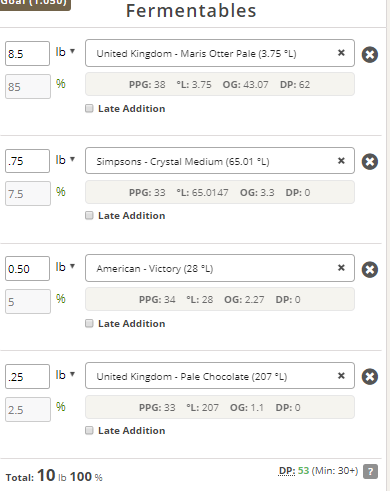
Task: Tick Late Addition for Pale Chocolate
Action: tap(89, 430)
